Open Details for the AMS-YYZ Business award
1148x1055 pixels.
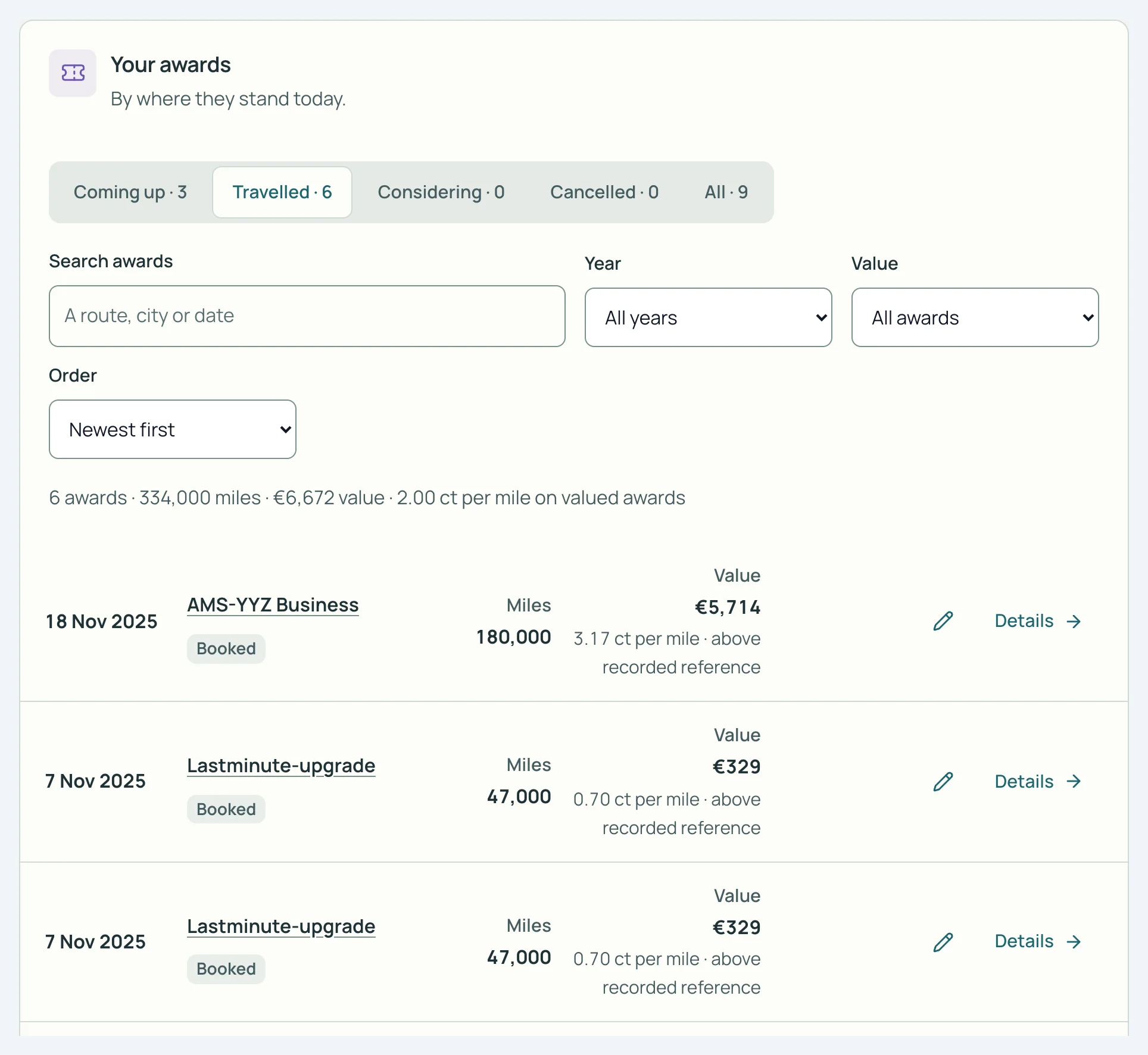coord(1038,621)
